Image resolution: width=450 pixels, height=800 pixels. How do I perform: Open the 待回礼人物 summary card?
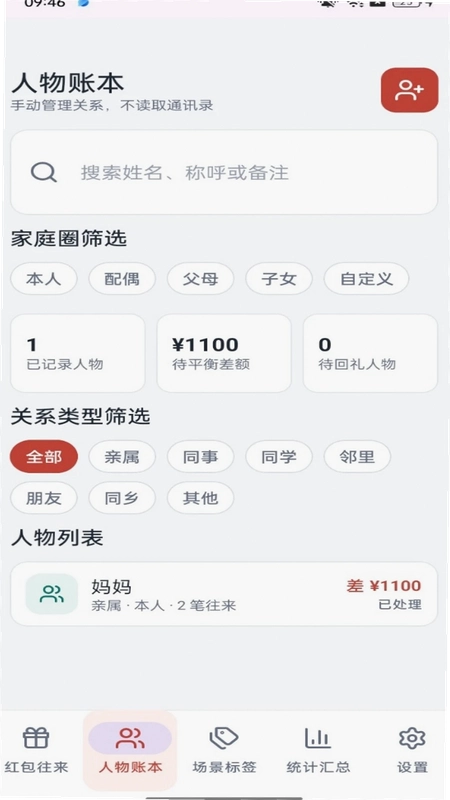point(370,353)
